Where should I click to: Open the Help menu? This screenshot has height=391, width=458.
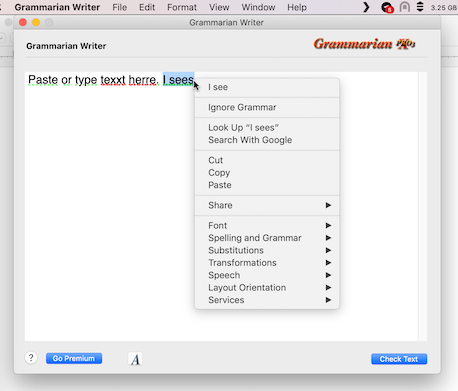pos(297,7)
